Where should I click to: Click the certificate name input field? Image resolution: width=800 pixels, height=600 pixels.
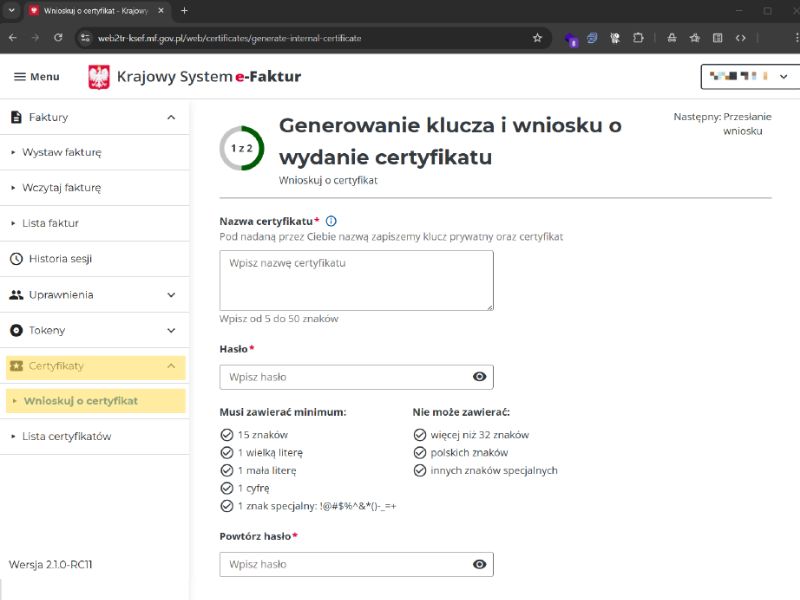tap(356, 280)
